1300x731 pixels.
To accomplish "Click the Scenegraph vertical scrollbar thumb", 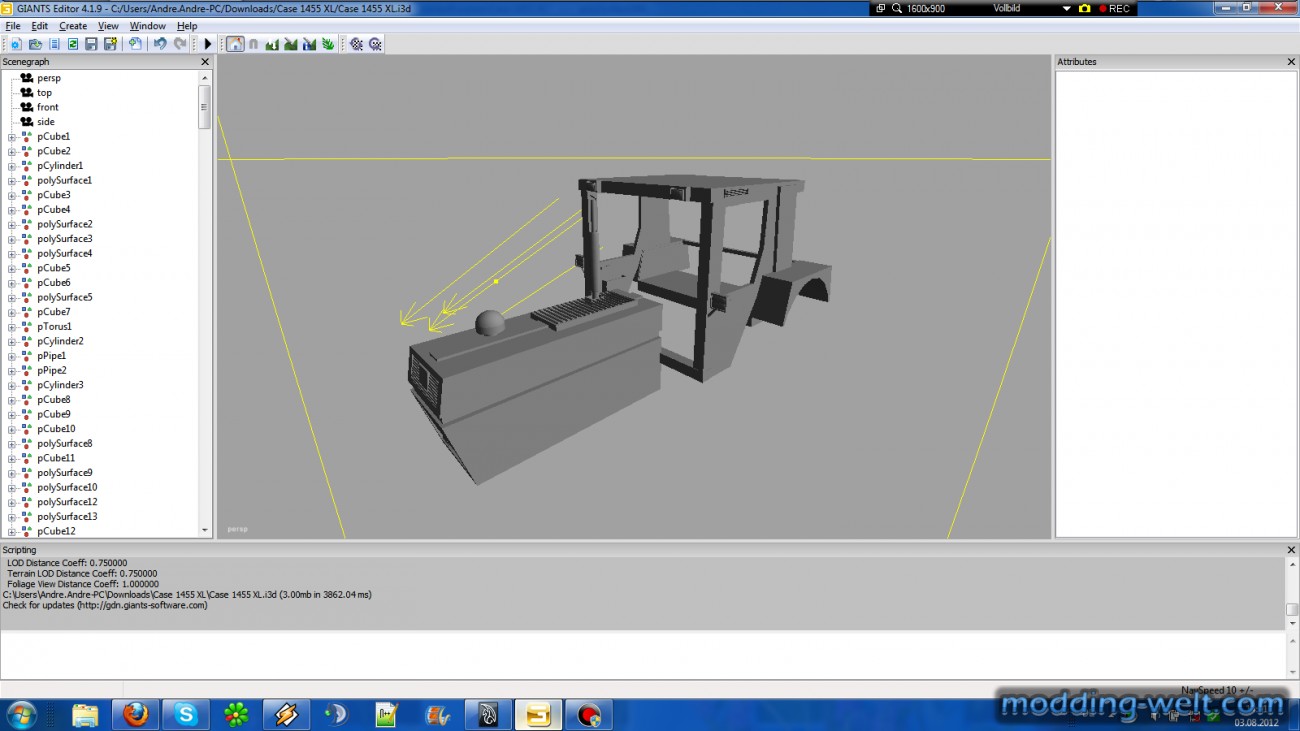I will coord(205,106).
